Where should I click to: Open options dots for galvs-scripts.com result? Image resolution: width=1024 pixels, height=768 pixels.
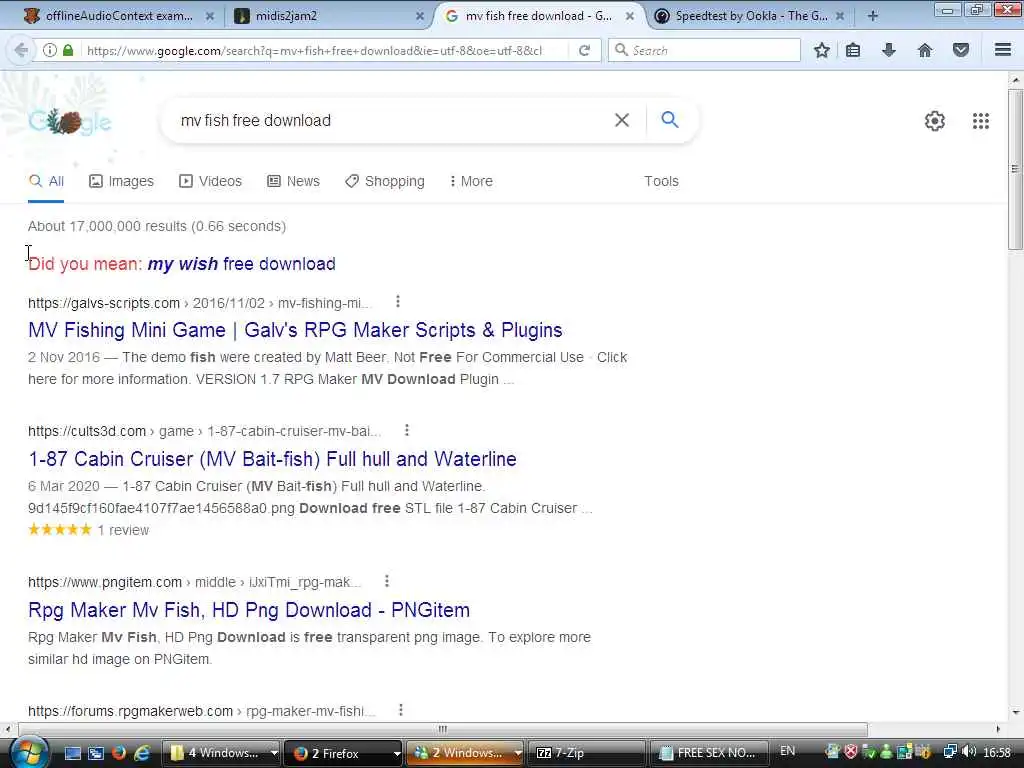click(398, 302)
